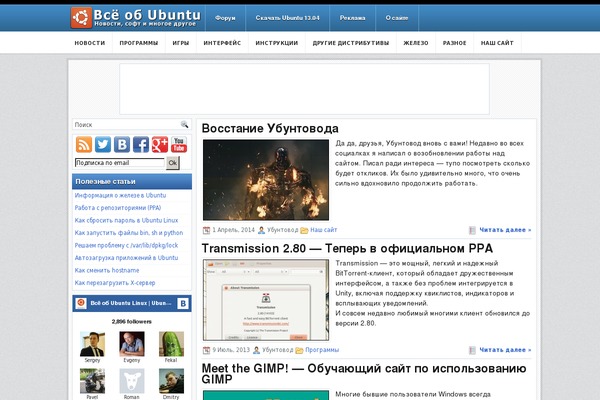Open link Как сбросить пароль в Ubuntu Linux

click(126, 220)
